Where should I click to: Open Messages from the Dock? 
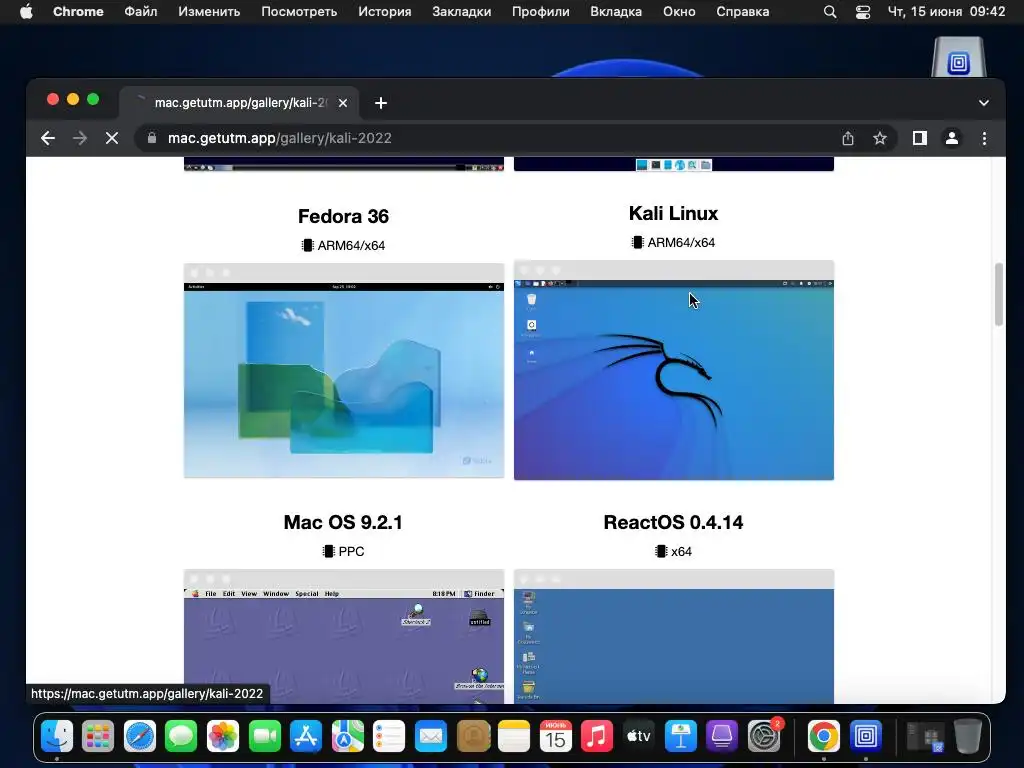(181, 737)
